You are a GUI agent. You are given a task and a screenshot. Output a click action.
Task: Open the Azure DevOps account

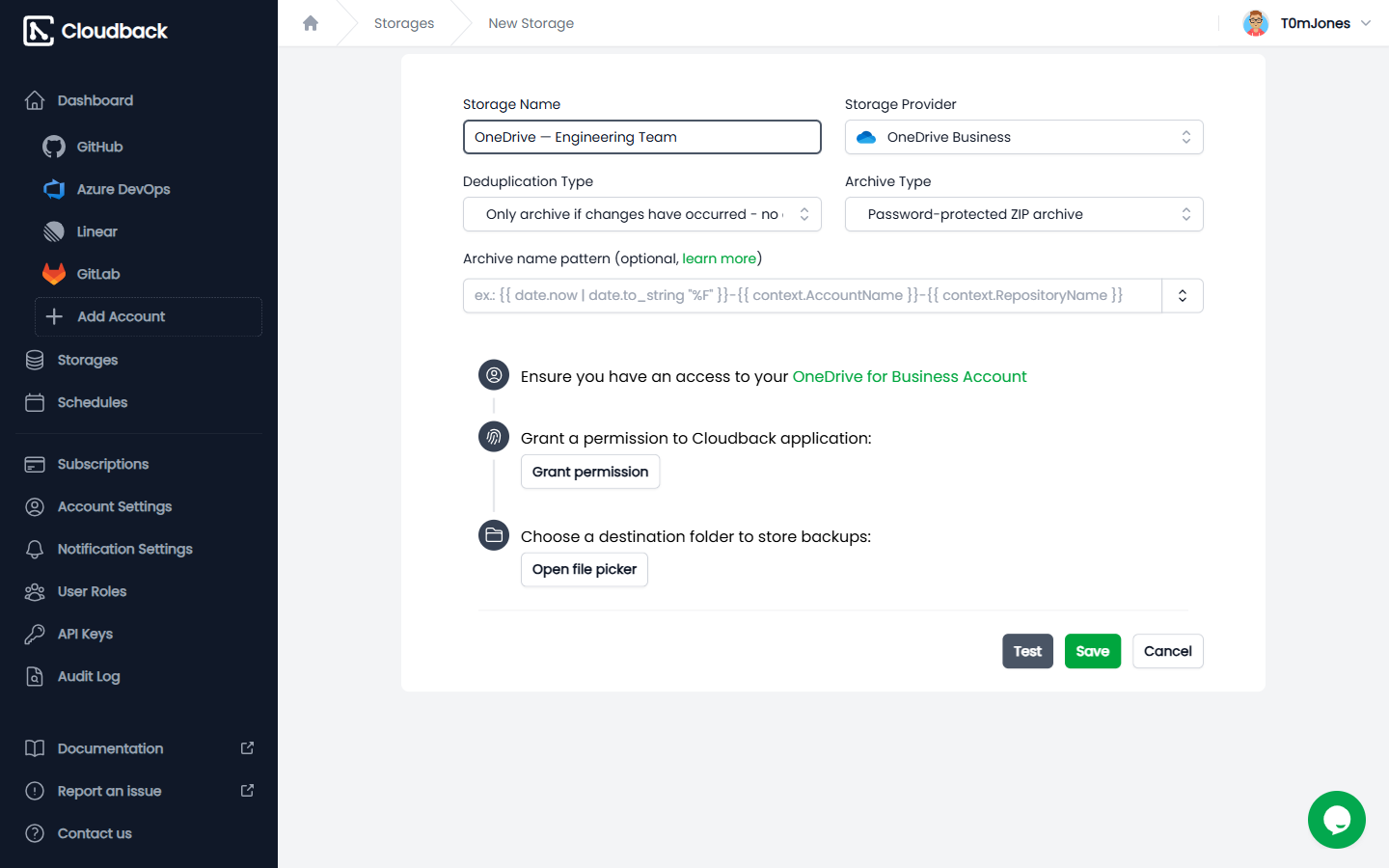[123, 189]
